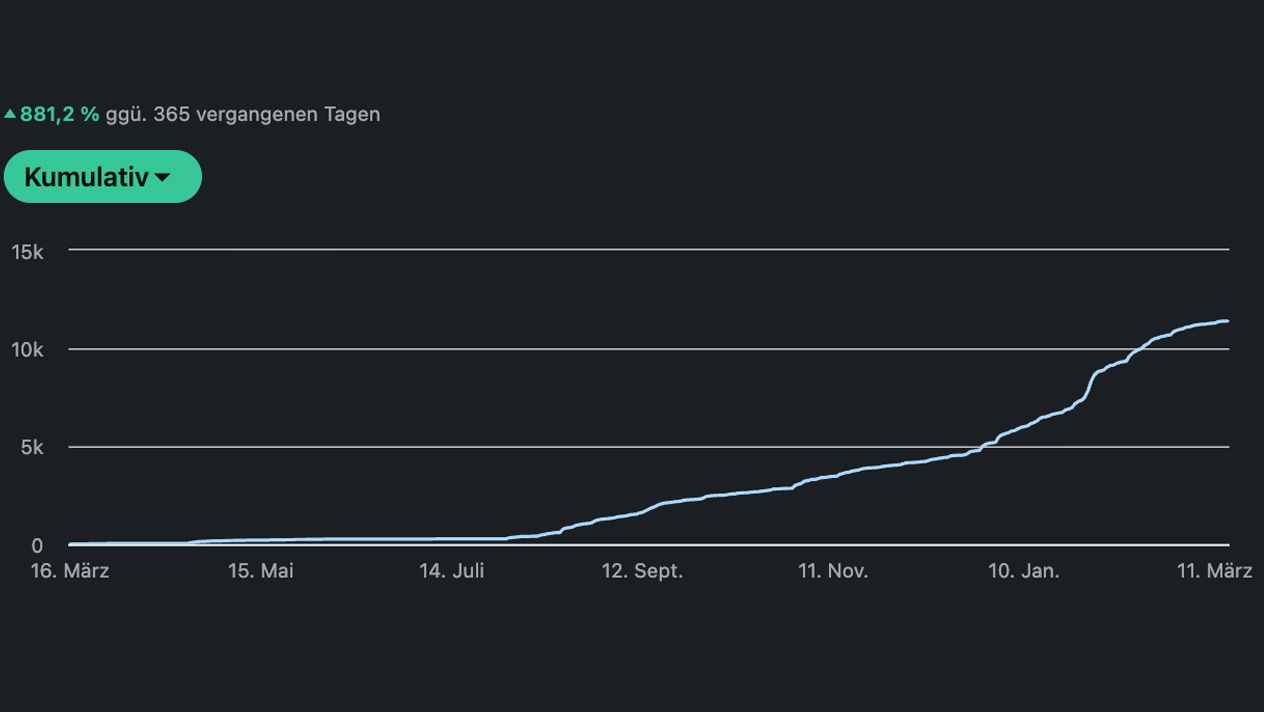The width and height of the screenshot is (1264, 712).
Task: Click the 881,2 % growth value
Action: click(59, 114)
